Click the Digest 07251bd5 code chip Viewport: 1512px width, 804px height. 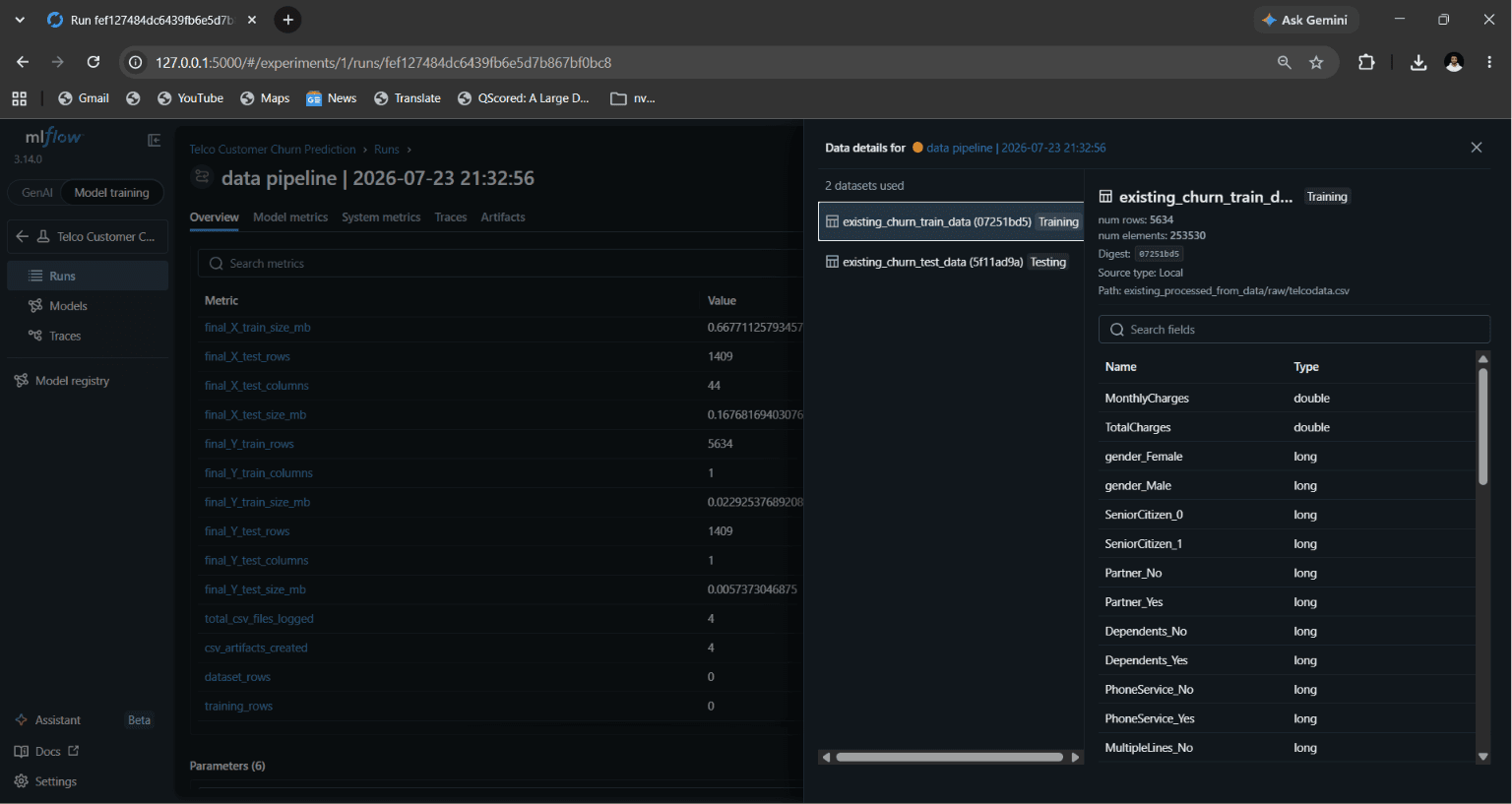pos(1159,254)
